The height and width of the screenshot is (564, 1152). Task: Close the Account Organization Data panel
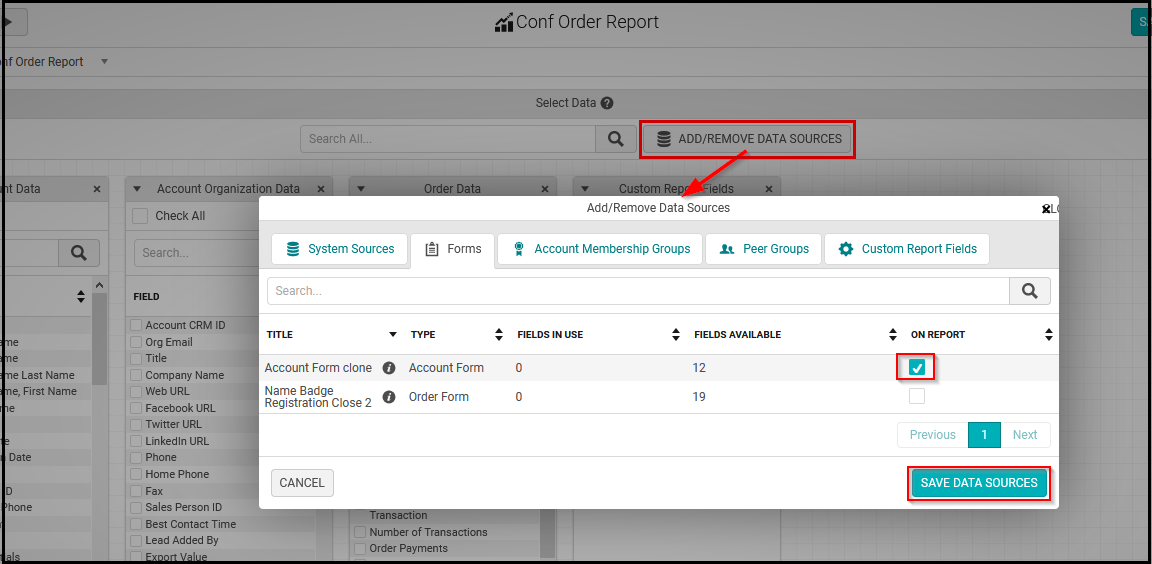tap(320, 189)
